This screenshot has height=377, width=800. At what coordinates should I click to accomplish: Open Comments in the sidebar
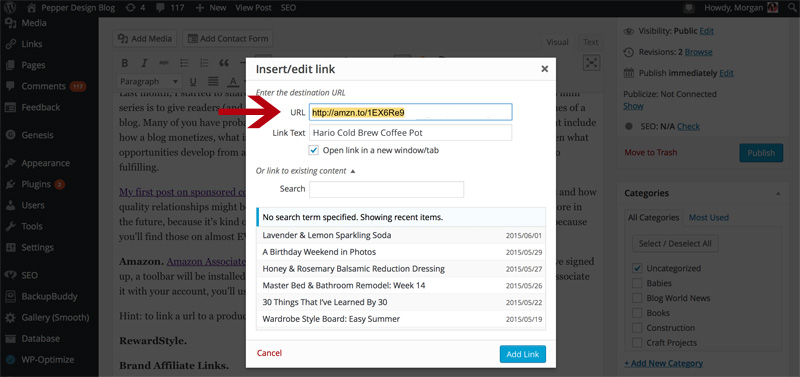point(43,86)
